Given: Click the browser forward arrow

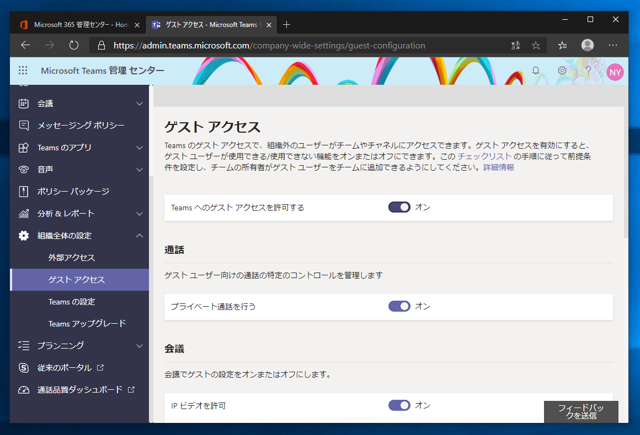Looking at the screenshot, I should (x=49, y=45).
